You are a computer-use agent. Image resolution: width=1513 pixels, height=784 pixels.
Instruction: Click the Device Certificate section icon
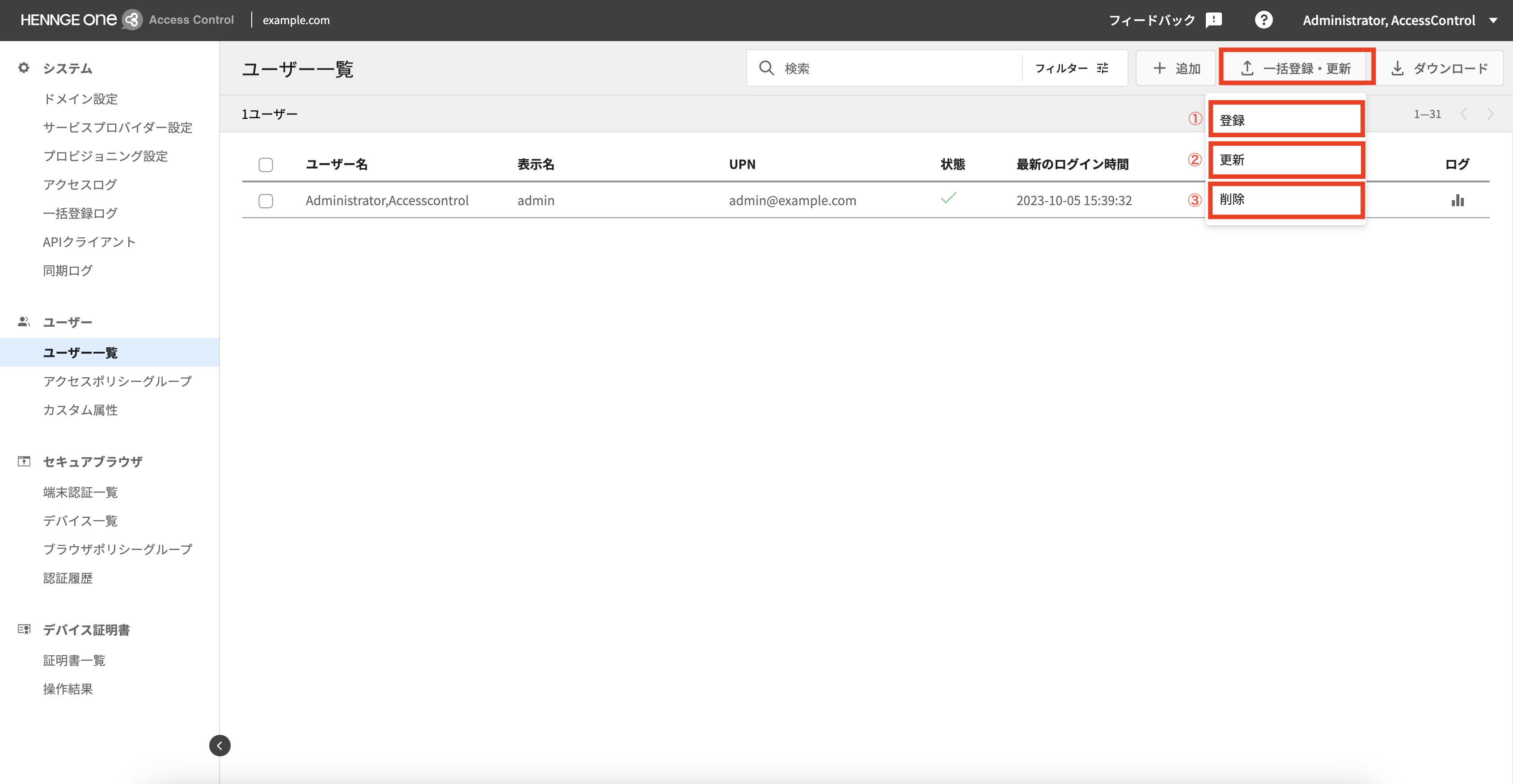coord(24,629)
